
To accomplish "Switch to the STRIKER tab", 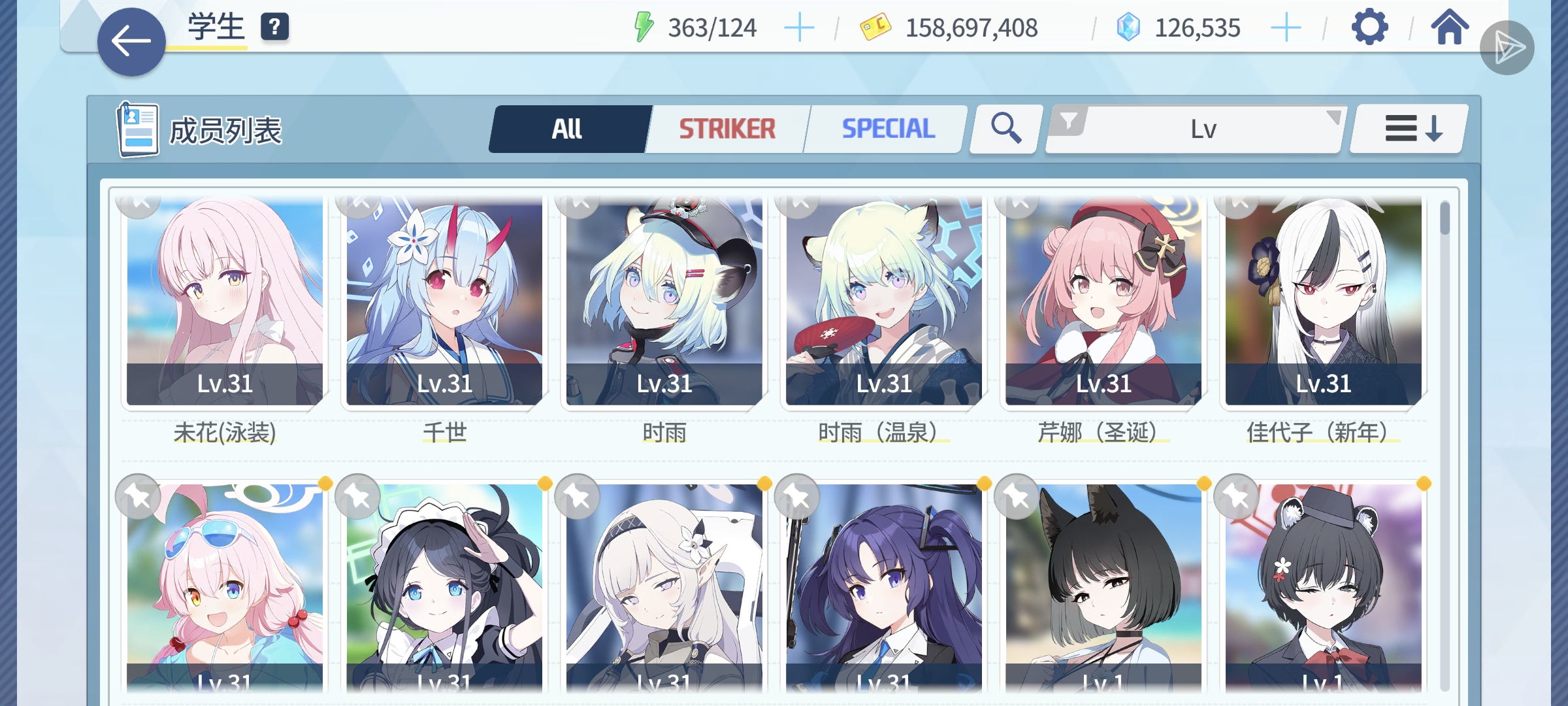I will click(x=727, y=129).
